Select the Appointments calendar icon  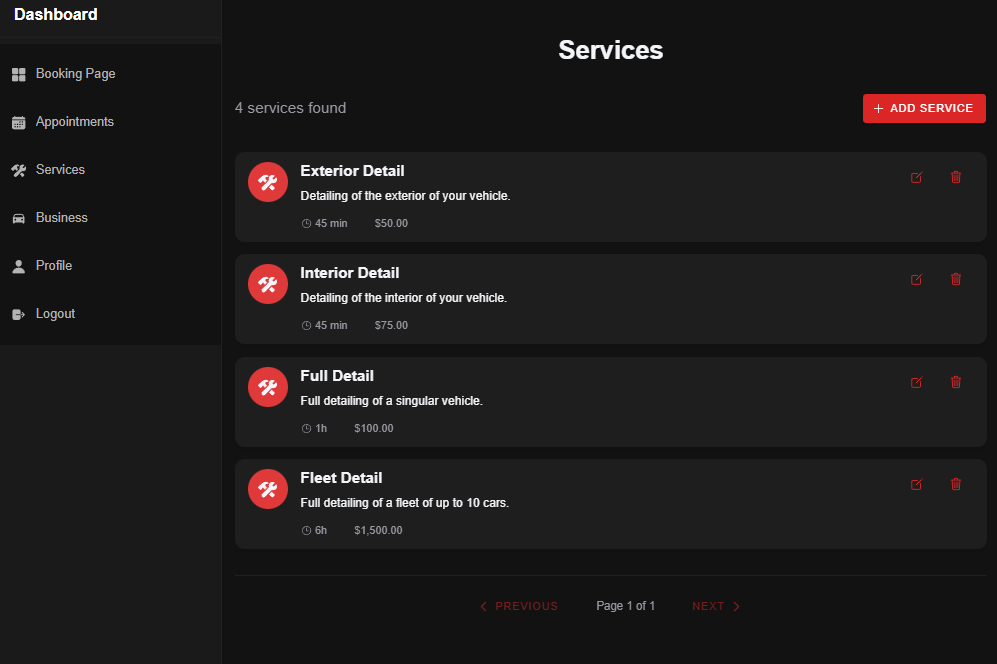[18, 121]
